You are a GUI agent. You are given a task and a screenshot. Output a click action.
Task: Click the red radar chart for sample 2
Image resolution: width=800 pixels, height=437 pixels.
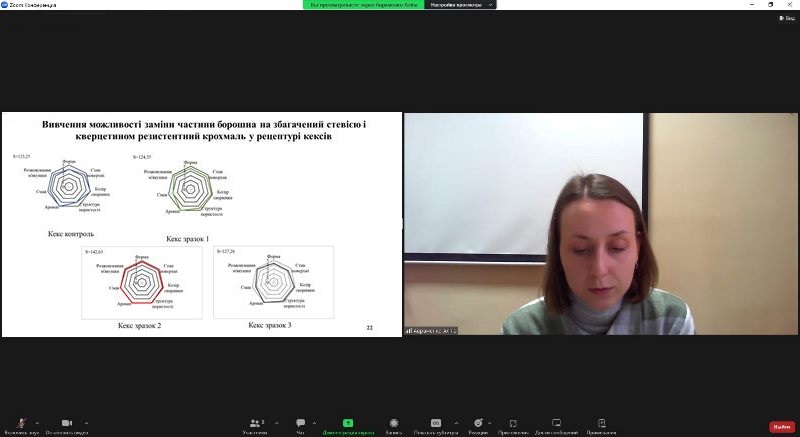(141, 282)
